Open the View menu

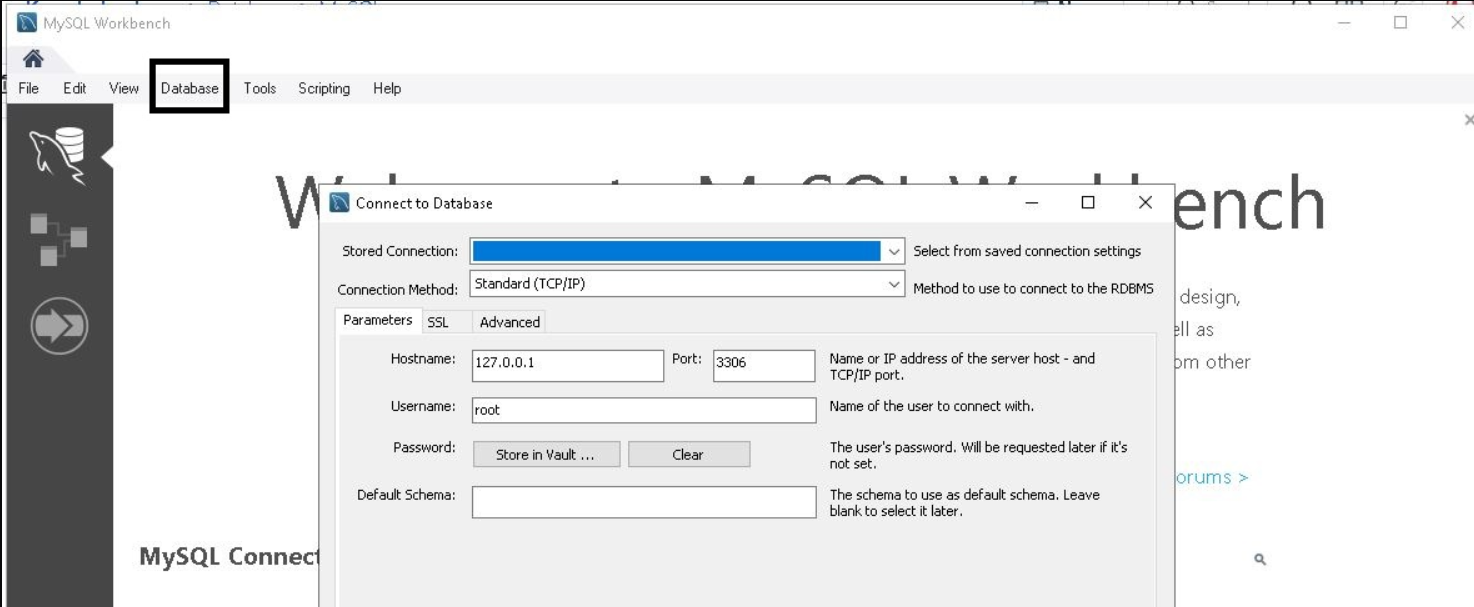tap(124, 88)
